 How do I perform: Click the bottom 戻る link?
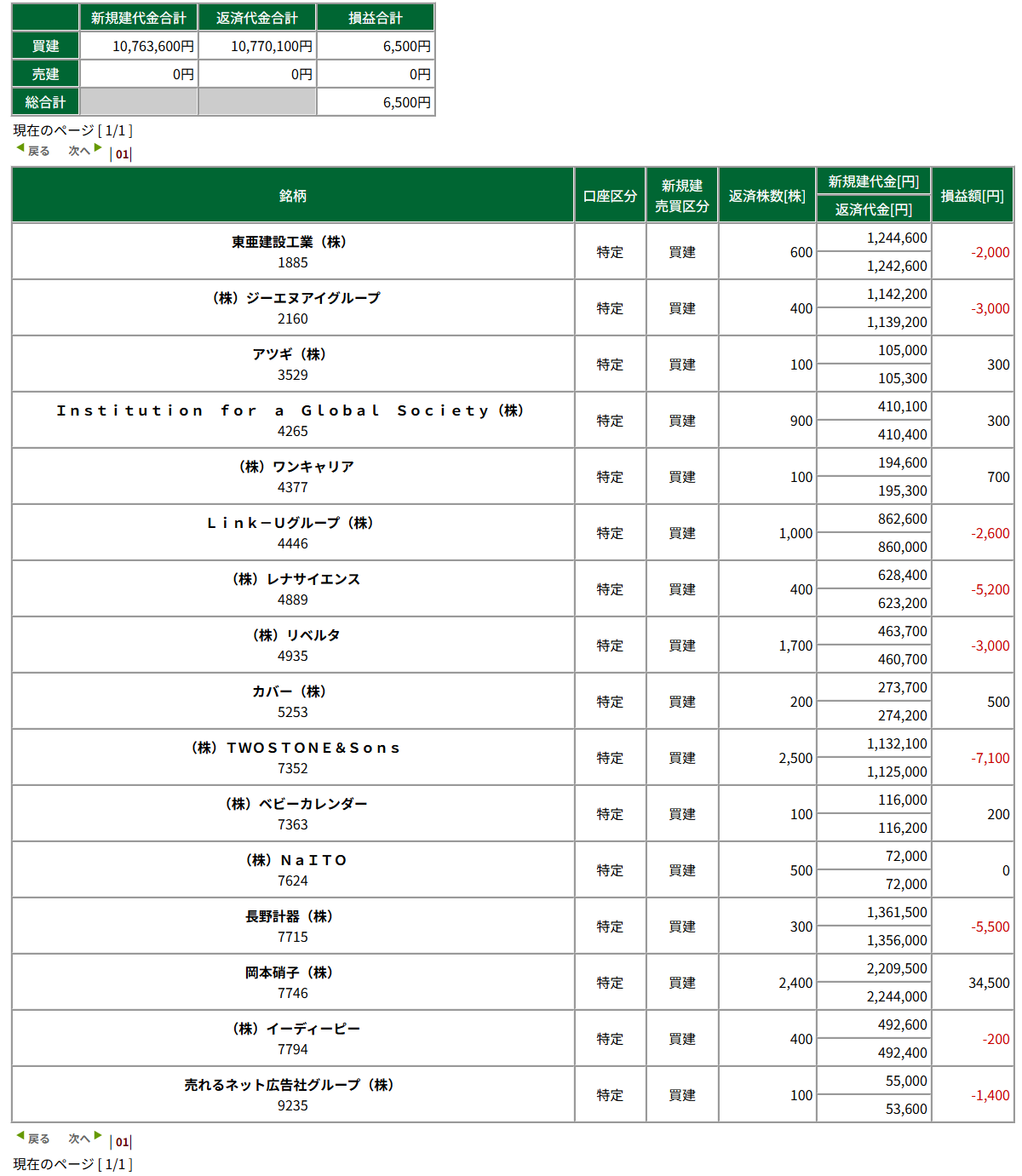39,1139
